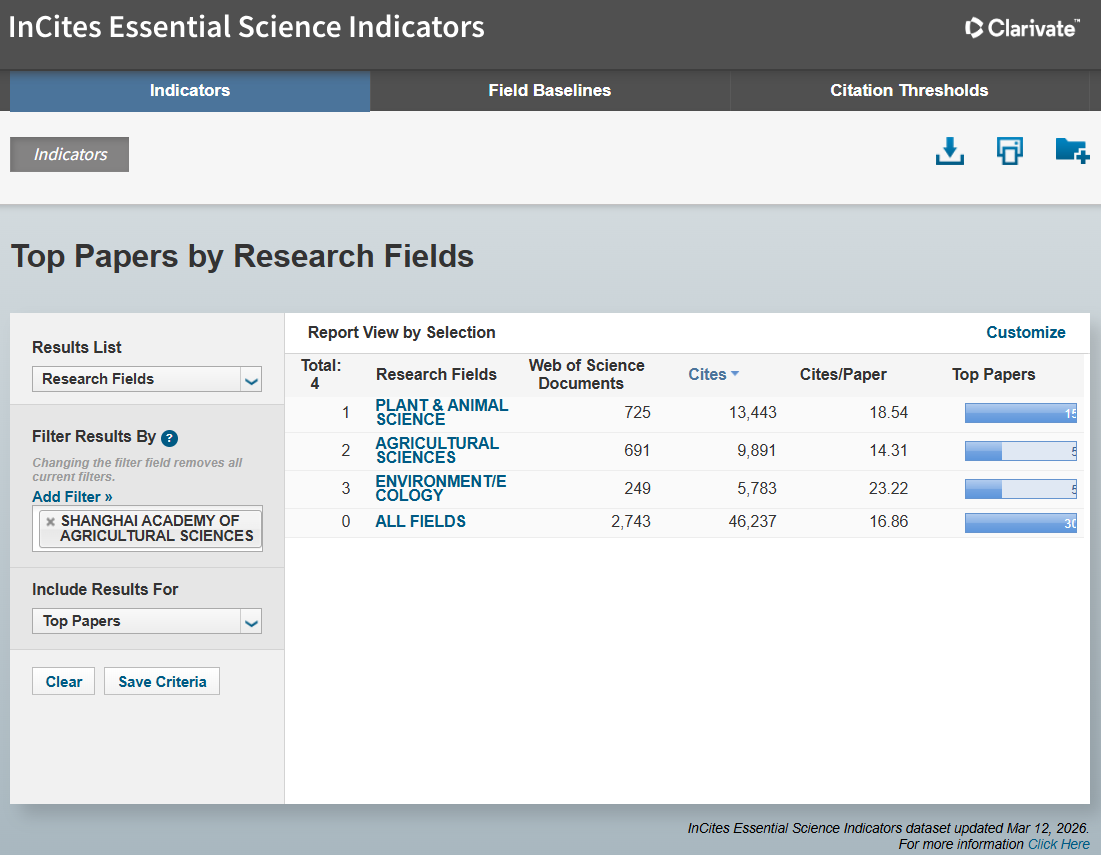
Task: Click the Indicators breadcrumb button
Action: (x=70, y=154)
